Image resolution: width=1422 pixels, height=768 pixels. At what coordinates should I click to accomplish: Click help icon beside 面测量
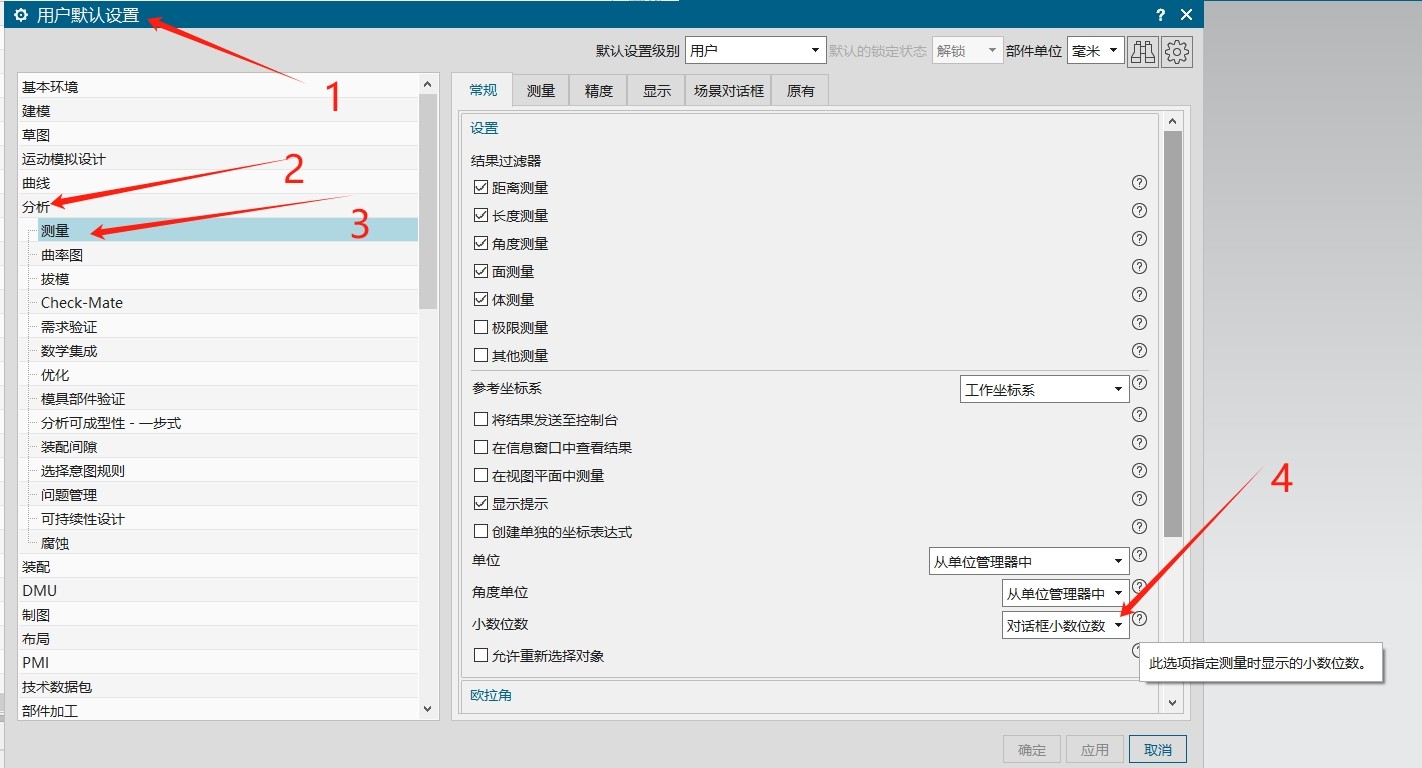tap(1139, 267)
